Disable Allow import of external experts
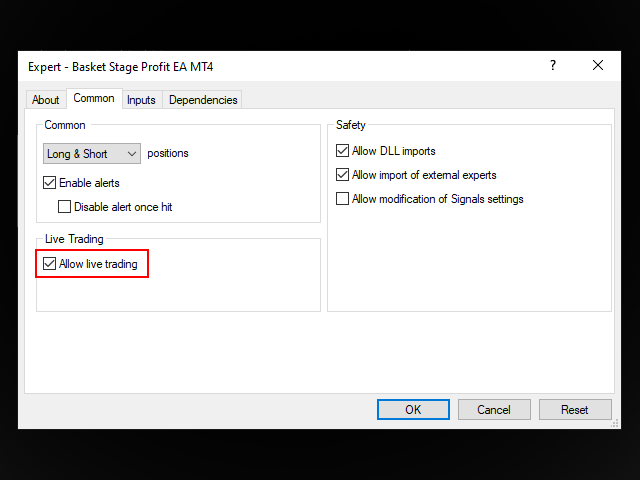The height and width of the screenshot is (480, 640). pyautogui.click(x=343, y=175)
